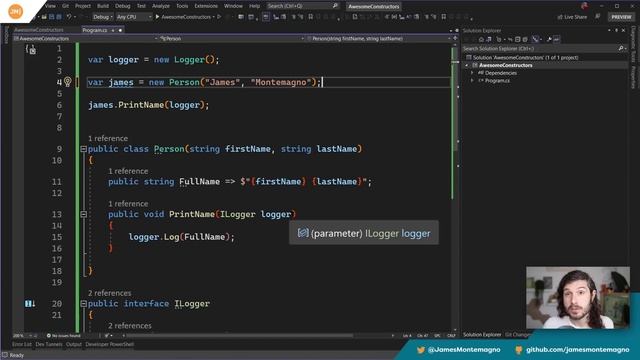This screenshot has height=360, width=640.
Task: Open the Project menu
Action: (83, 6)
